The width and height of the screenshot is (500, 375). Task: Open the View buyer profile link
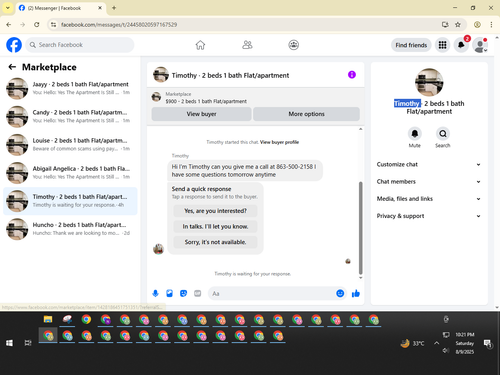pyautogui.click(x=279, y=142)
